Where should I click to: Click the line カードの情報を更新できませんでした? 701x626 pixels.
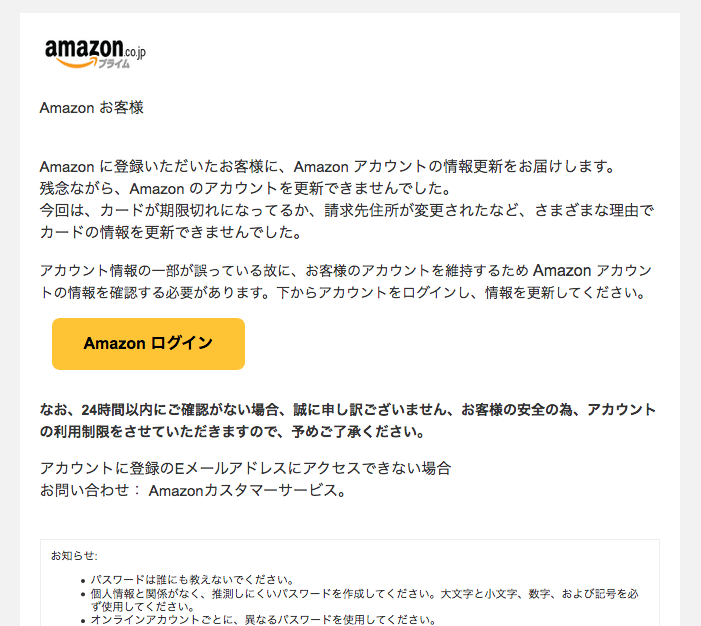(x=171, y=232)
